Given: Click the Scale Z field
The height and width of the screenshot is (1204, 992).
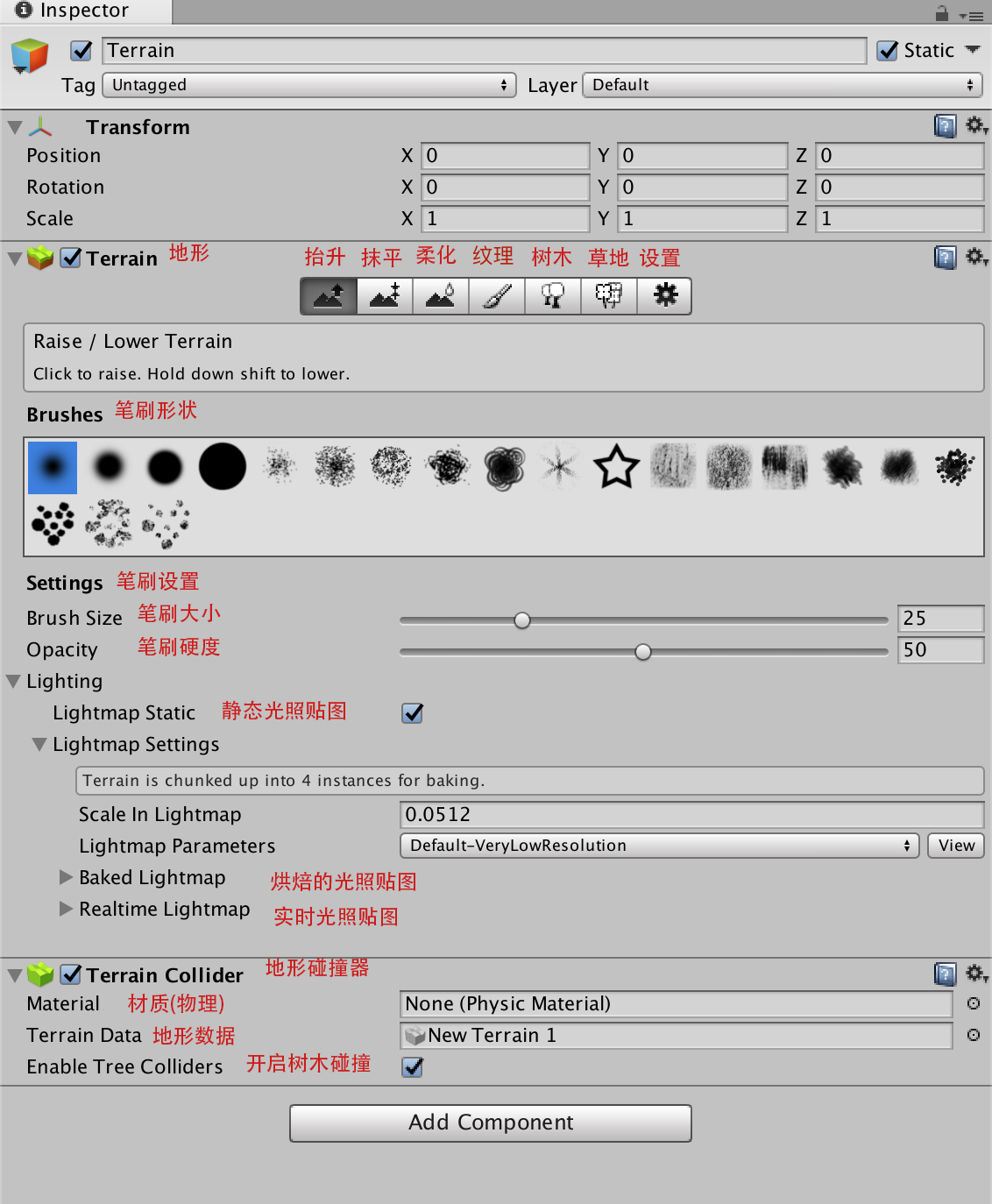Looking at the screenshot, I should (x=900, y=219).
